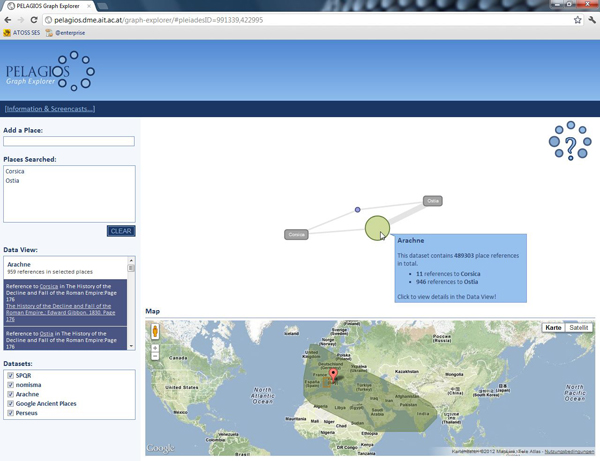Click the Pelagios Graph Explorer logo
Viewport: 600px width, 461px height.
[50, 72]
